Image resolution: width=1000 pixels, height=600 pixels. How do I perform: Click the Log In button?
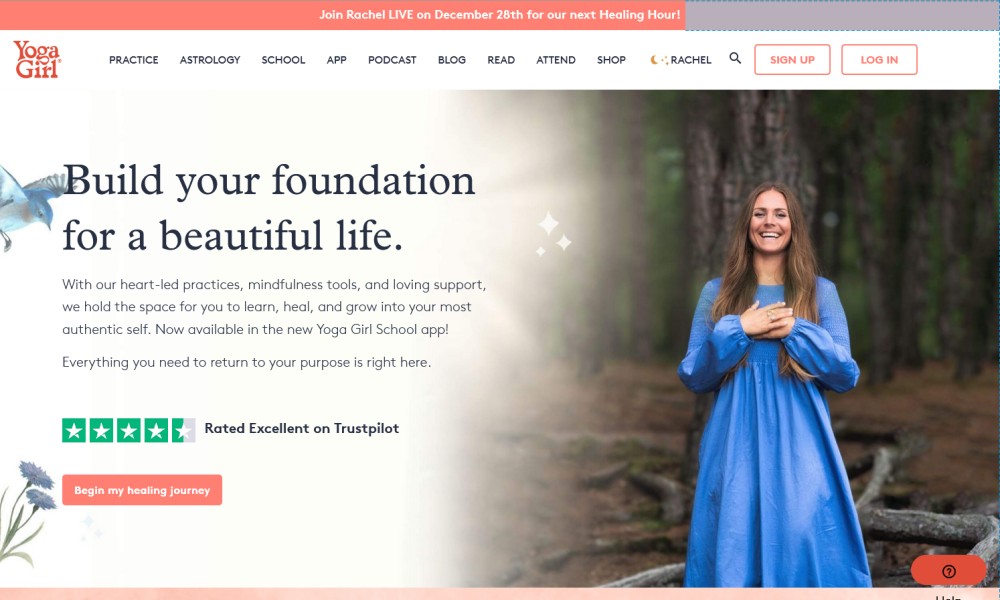tap(879, 59)
